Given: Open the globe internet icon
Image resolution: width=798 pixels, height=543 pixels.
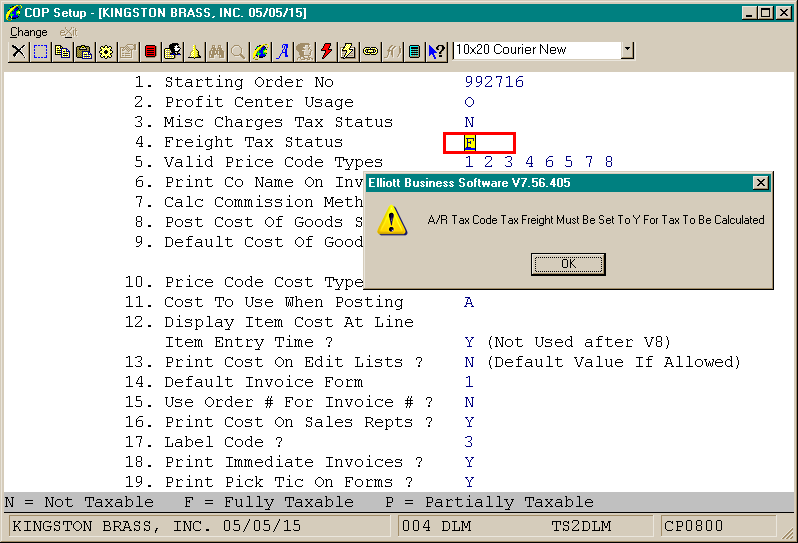Looking at the screenshot, I should pyautogui.click(x=260, y=51).
